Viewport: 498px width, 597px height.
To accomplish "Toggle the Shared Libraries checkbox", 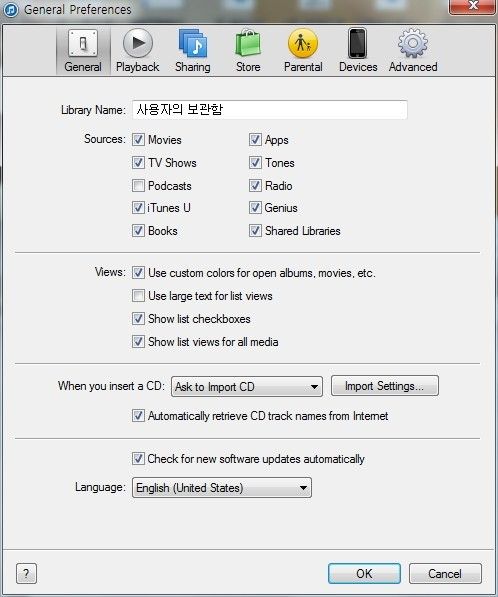I will pos(255,231).
